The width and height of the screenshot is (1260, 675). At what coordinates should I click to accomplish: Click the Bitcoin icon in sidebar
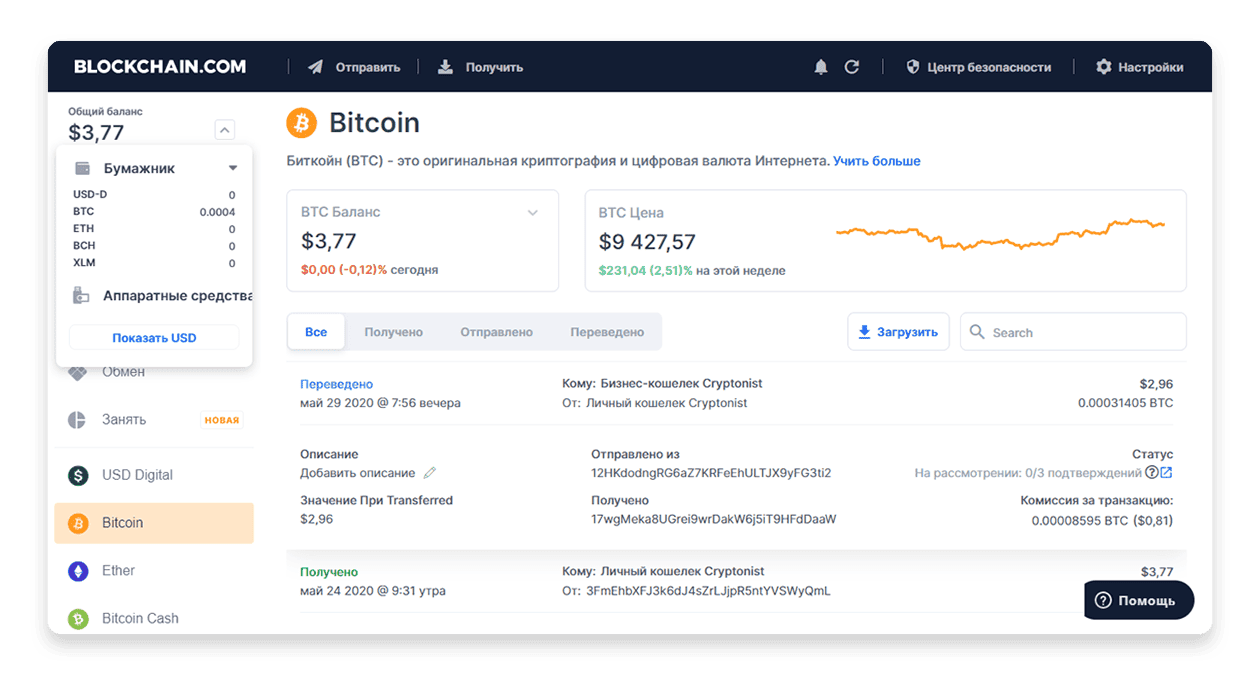(78, 523)
